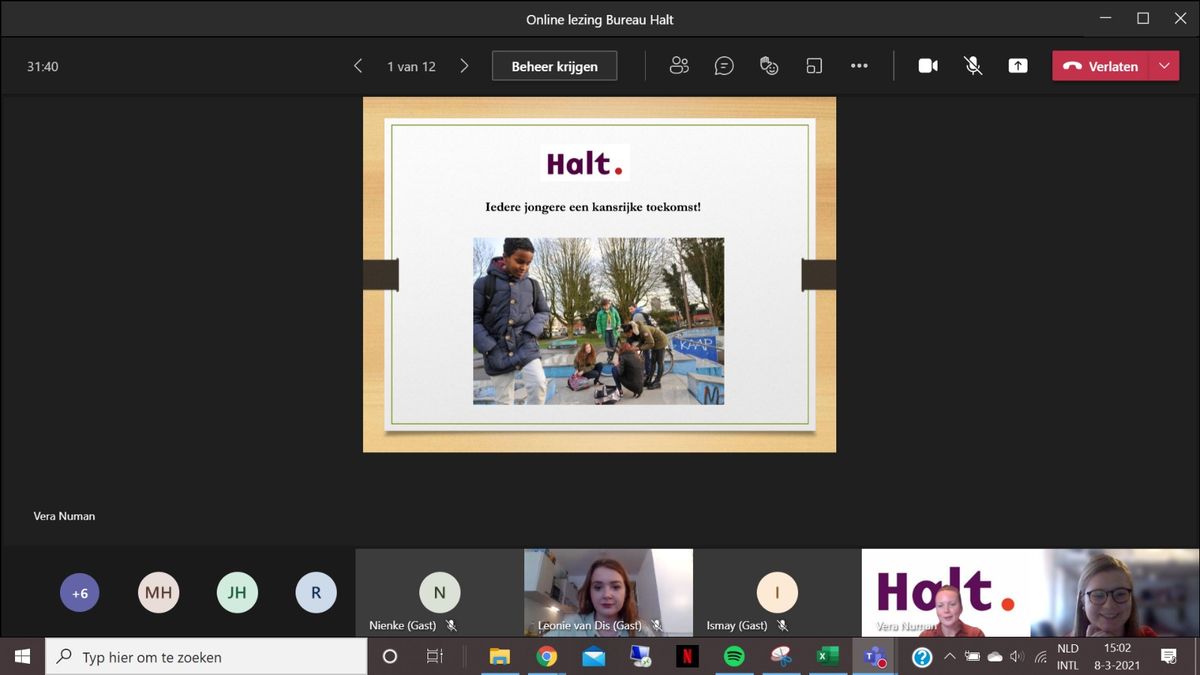Click the skatepark photo on the slide
Viewport: 1200px width, 675px height.
[598, 321]
